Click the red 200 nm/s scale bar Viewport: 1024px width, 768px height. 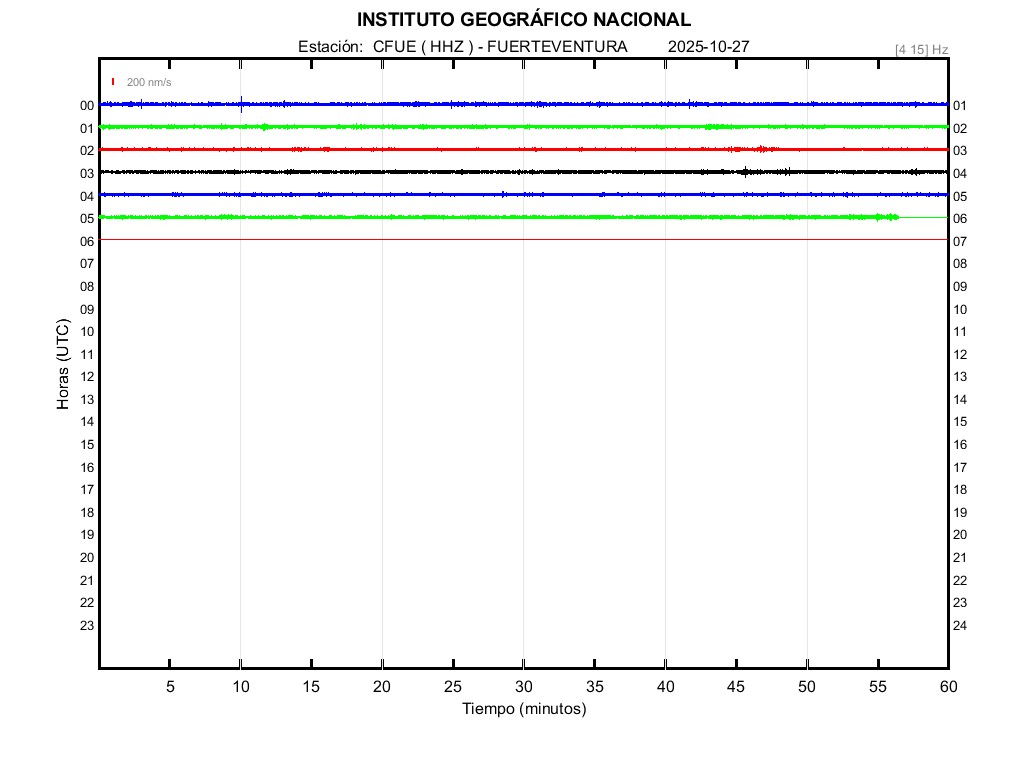(113, 82)
